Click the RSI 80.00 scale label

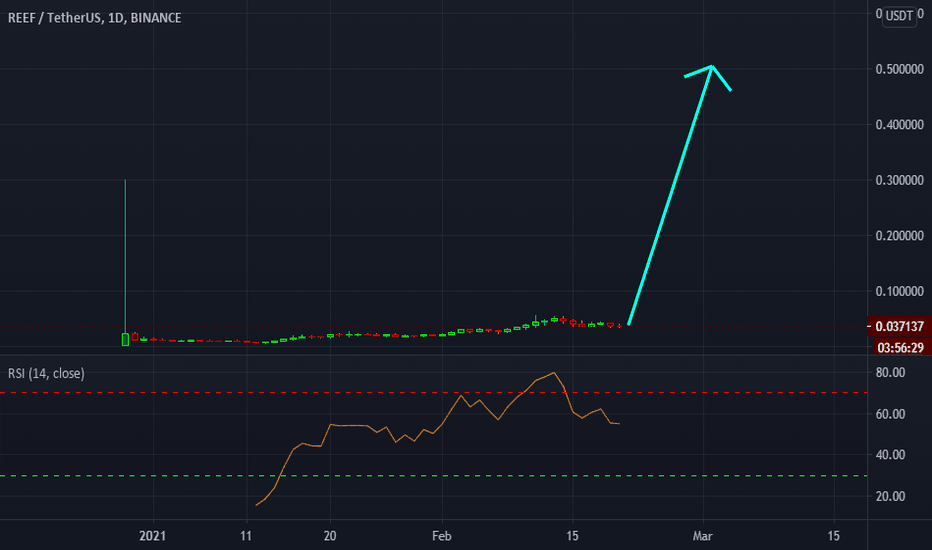pos(890,372)
